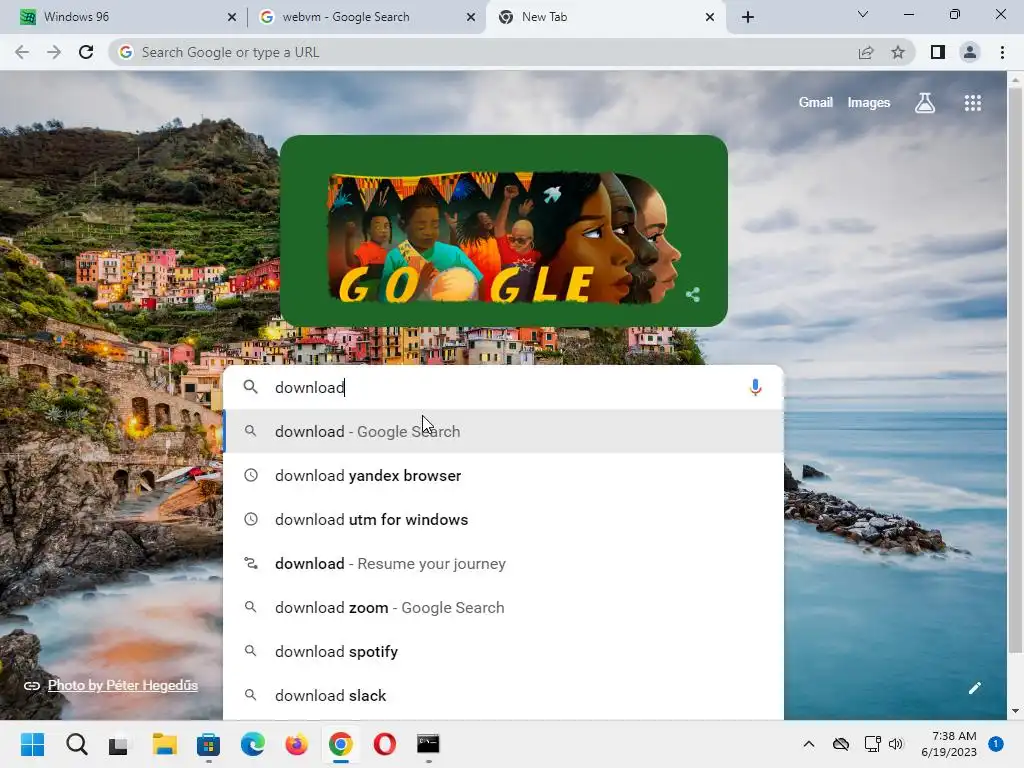
Task: Share the Google Doodle
Action: pyautogui.click(x=693, y=295)
